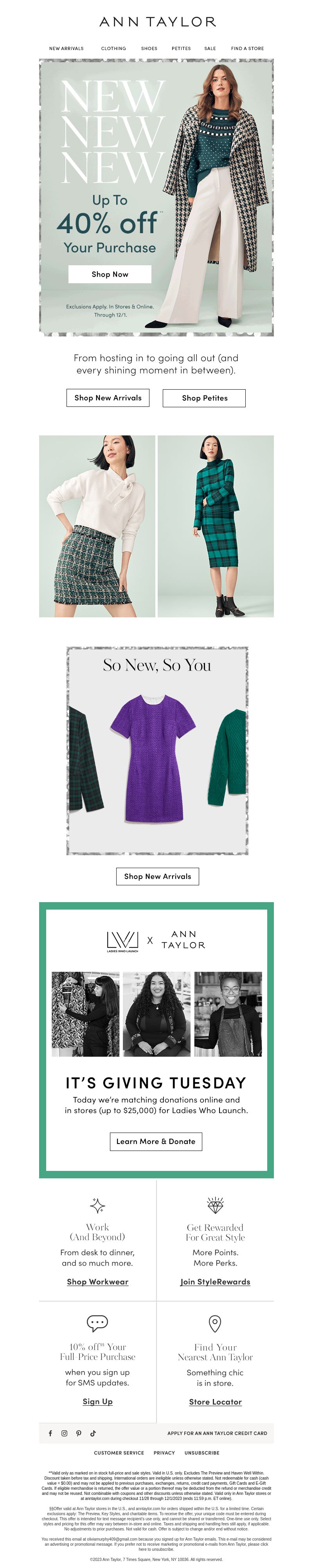Open the Facebook social icon
The width and height of the screenshot is (313, 1568).
tap(50, 1433)
